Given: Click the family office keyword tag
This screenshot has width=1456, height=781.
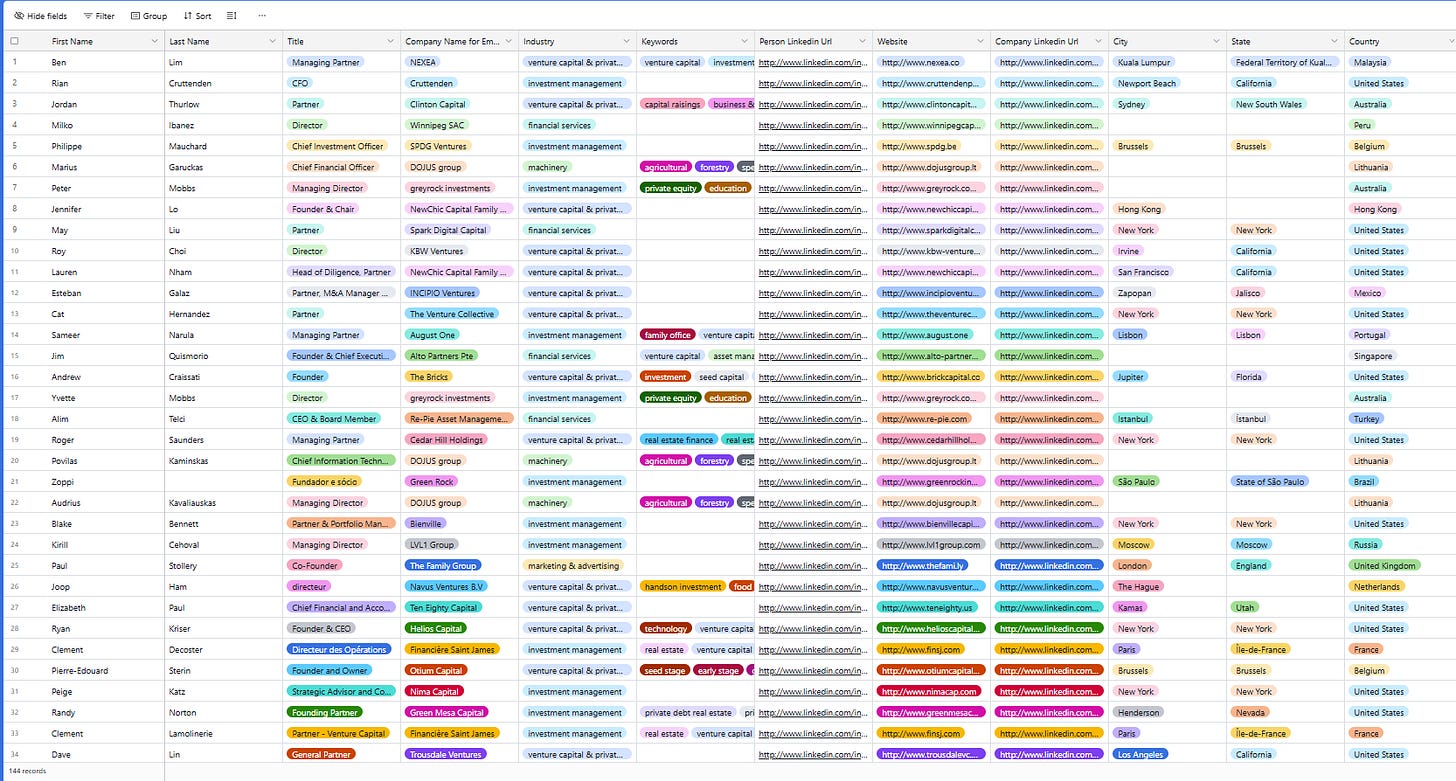Looking at the screenshot, I should pyautogui.click(x=668, y=335).
